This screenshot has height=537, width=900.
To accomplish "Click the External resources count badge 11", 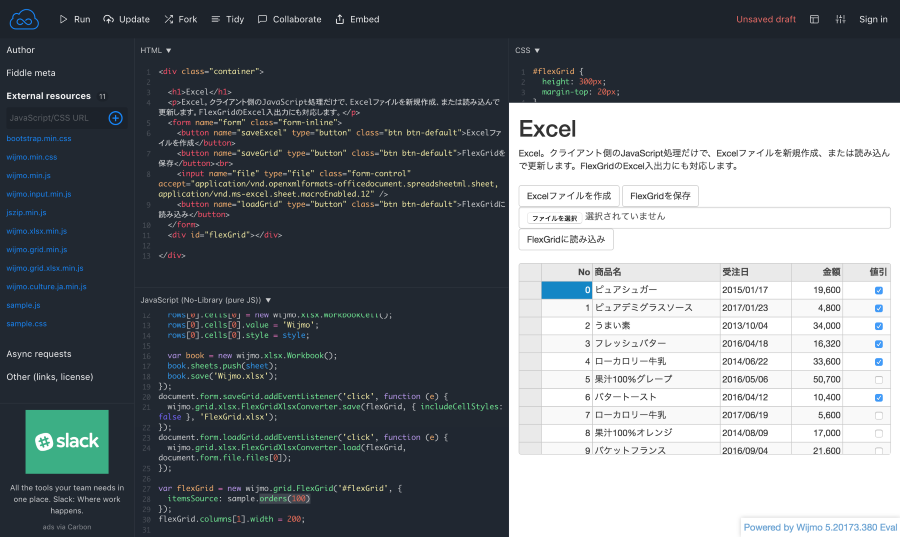I will pyautogui.click(x=102, y=96).
